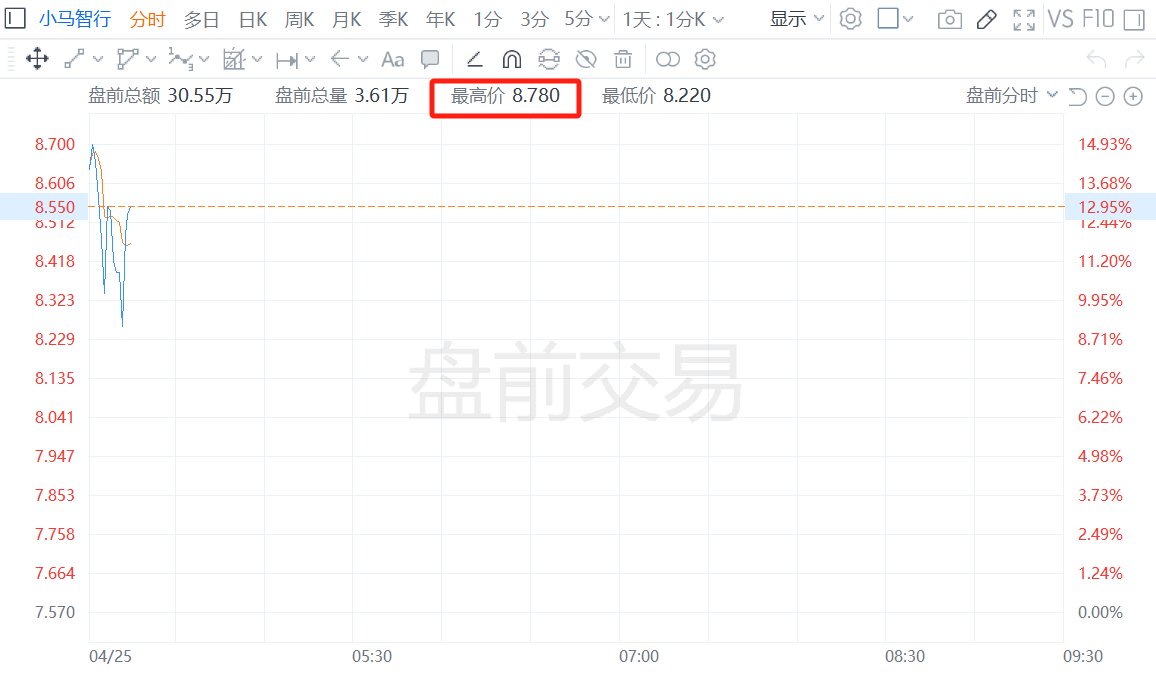Redo the drawing action
This screenshot has width=1156, height=685.
1134,59
